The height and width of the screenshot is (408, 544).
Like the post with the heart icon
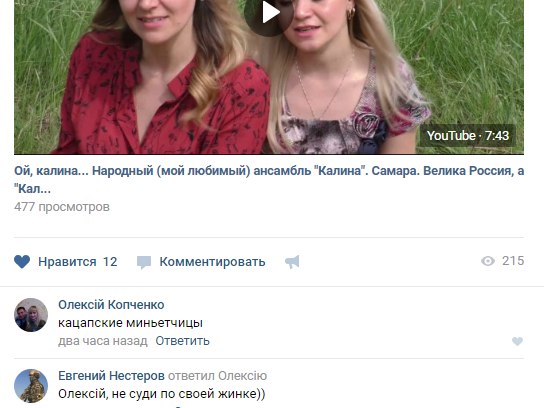pyautogui.click(x=22, y=262)
